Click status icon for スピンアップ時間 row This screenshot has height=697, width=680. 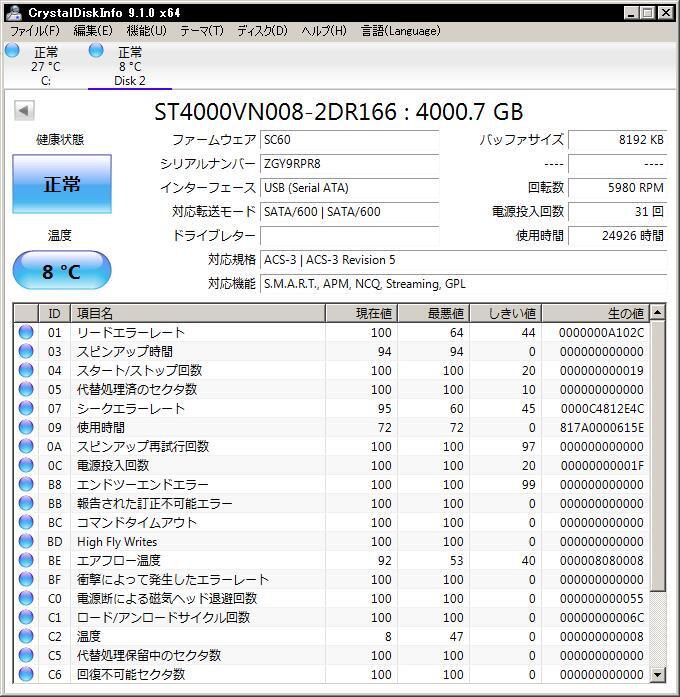click(x=26, y=351)
